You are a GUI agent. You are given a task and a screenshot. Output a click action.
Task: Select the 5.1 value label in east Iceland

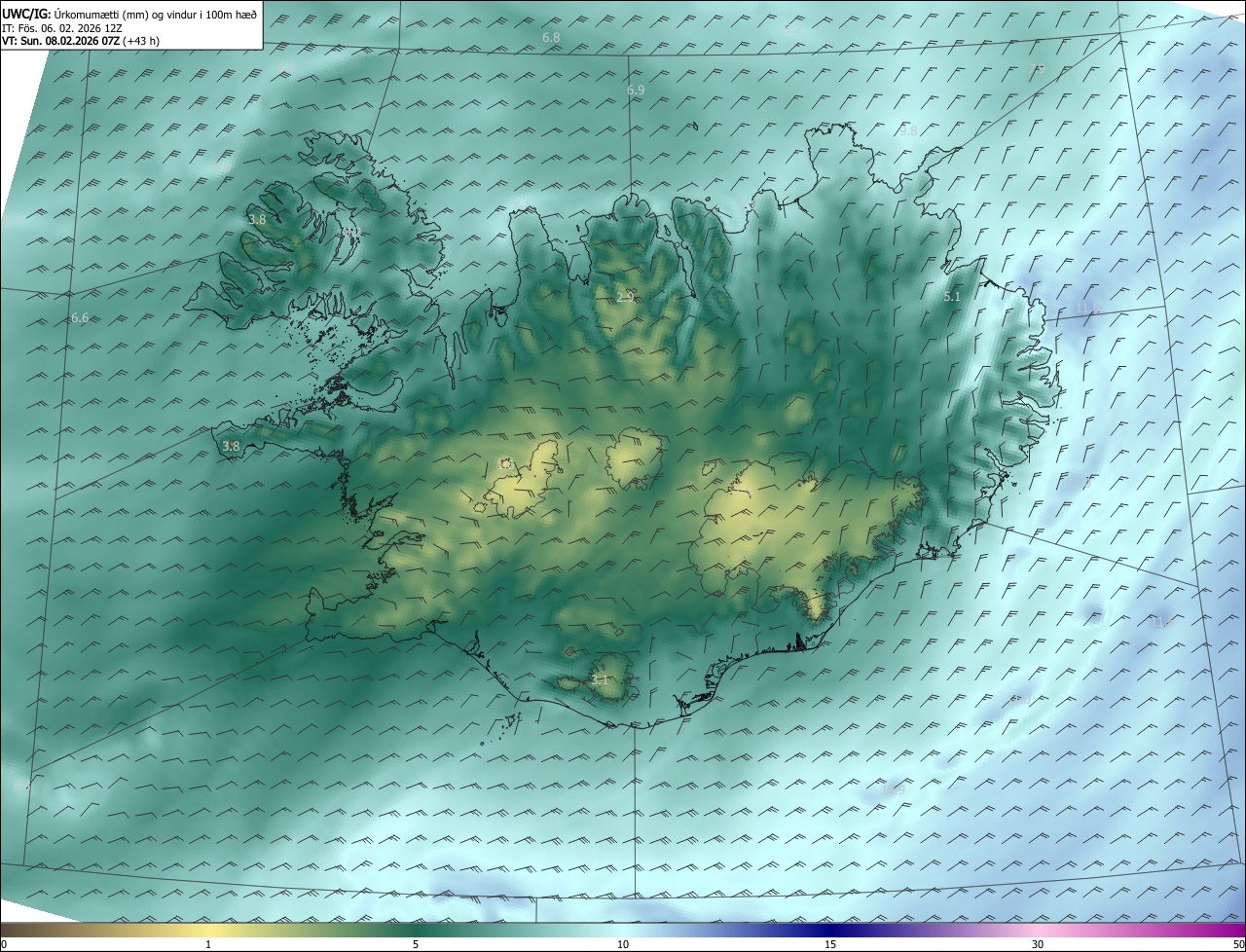953,297
